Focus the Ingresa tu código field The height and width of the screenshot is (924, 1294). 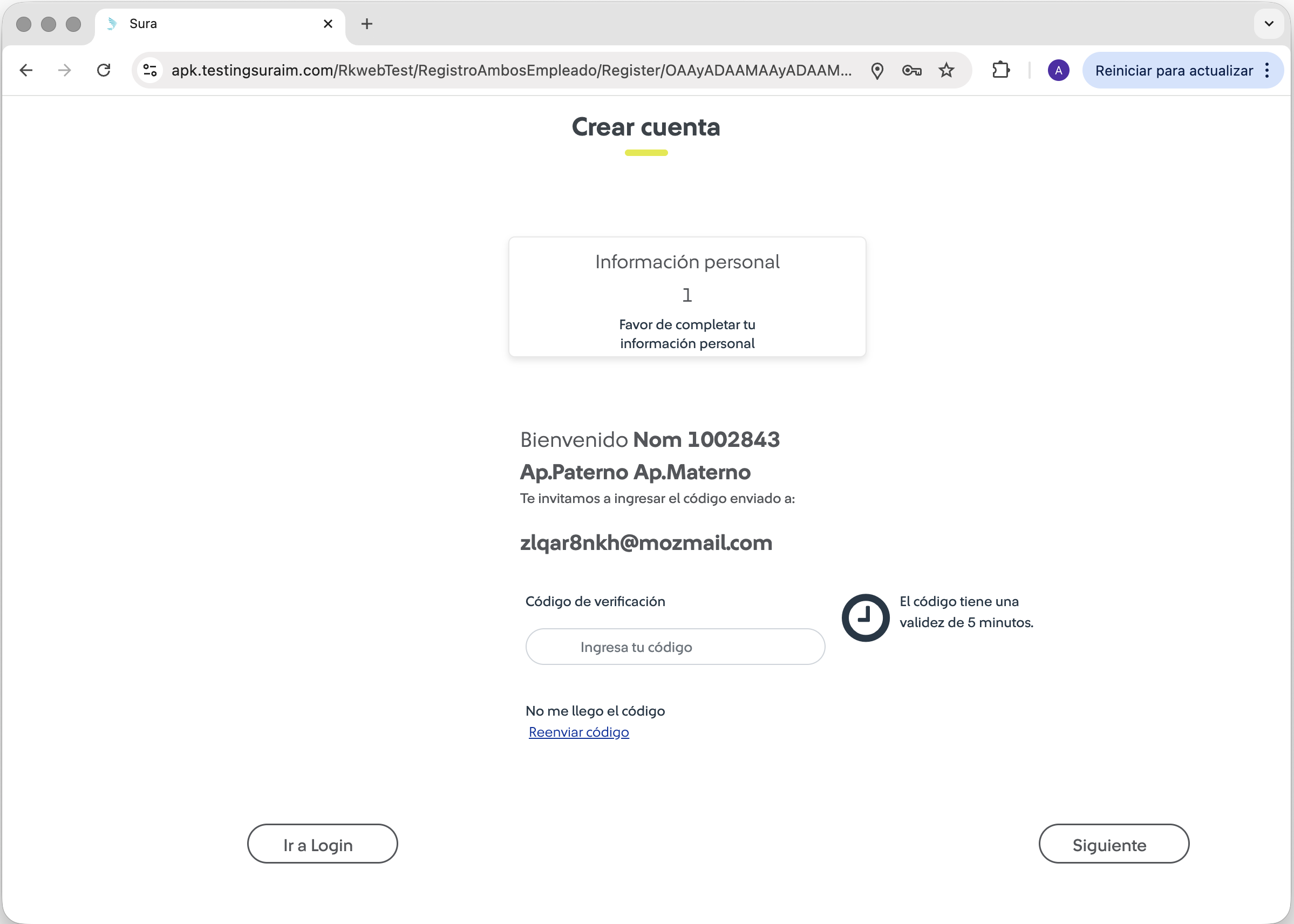(x=675, y=647)
